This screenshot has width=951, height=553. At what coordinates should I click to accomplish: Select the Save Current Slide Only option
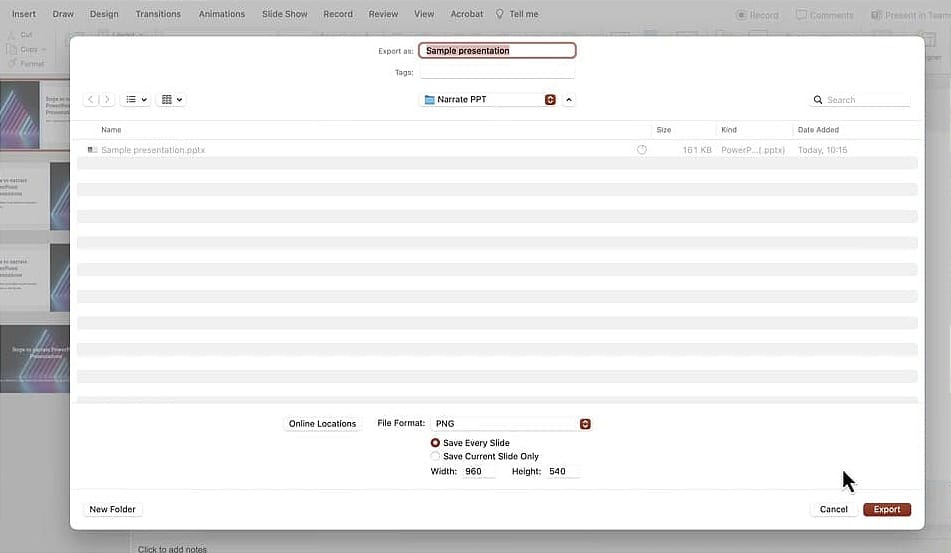(x=435, y=456)
